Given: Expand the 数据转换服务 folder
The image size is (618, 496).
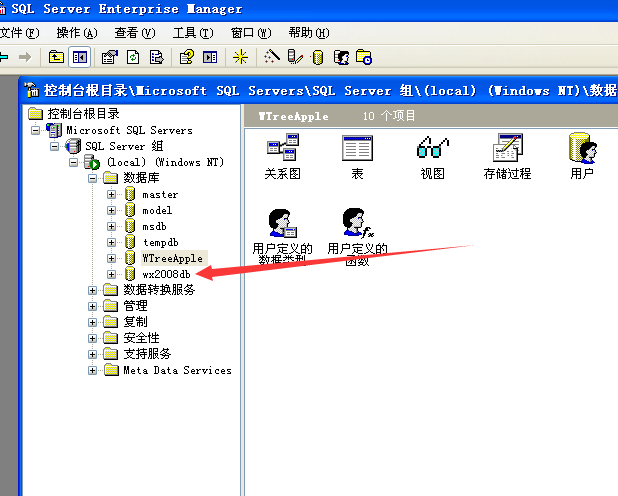Looking at the screenshot, I should point(92,290).
